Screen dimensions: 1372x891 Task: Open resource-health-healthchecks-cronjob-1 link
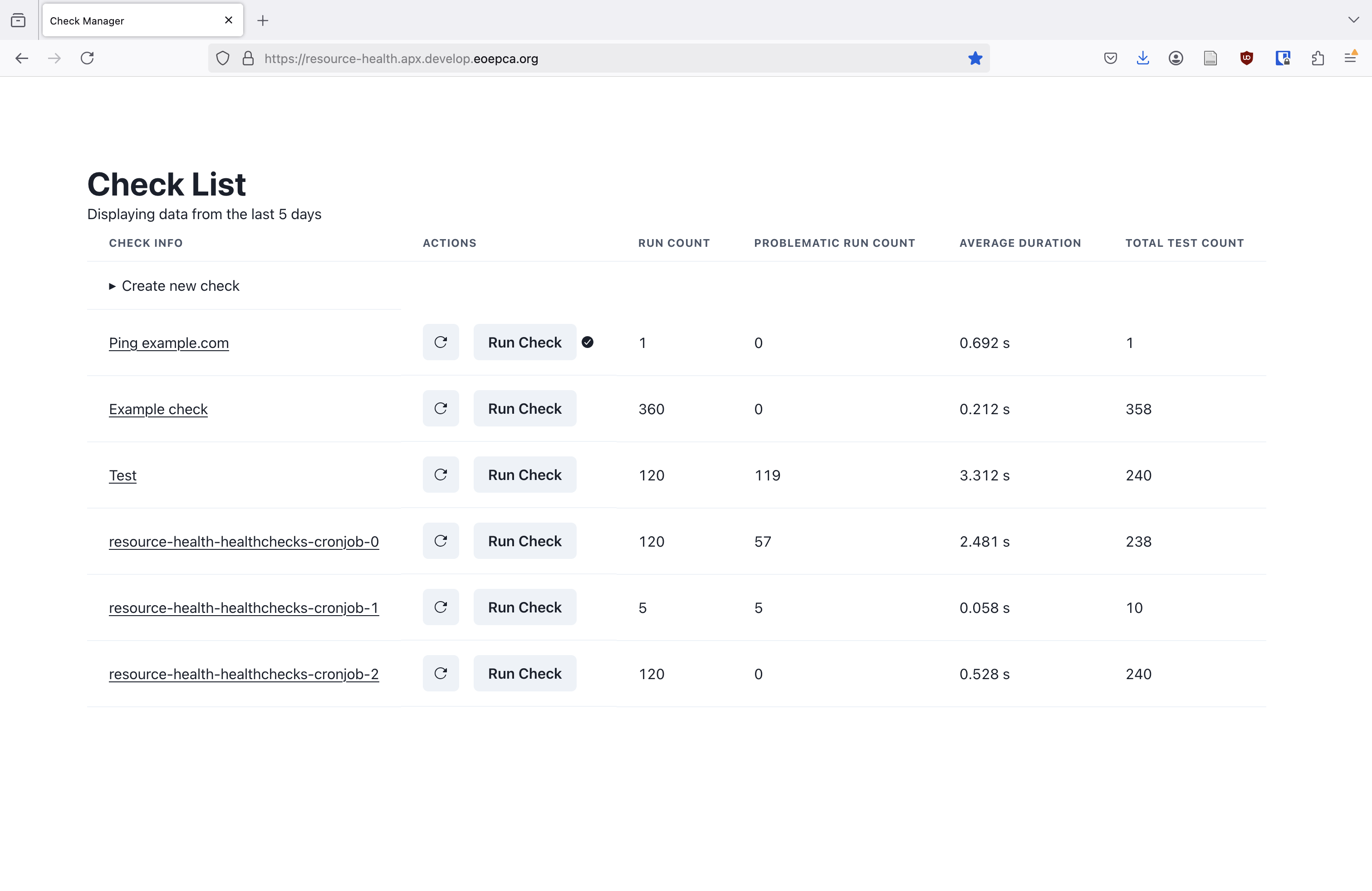click(244, 608)
